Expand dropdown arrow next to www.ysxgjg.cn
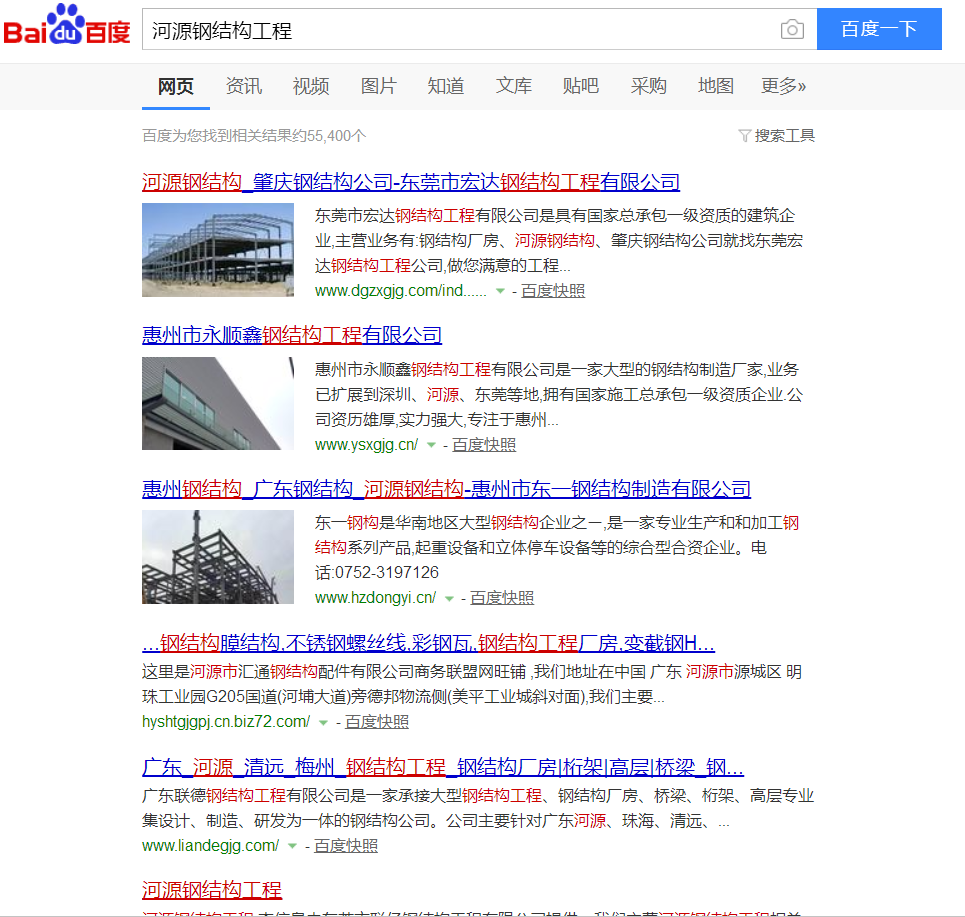This screenshot has height=917, width=965. click(431, 445)
